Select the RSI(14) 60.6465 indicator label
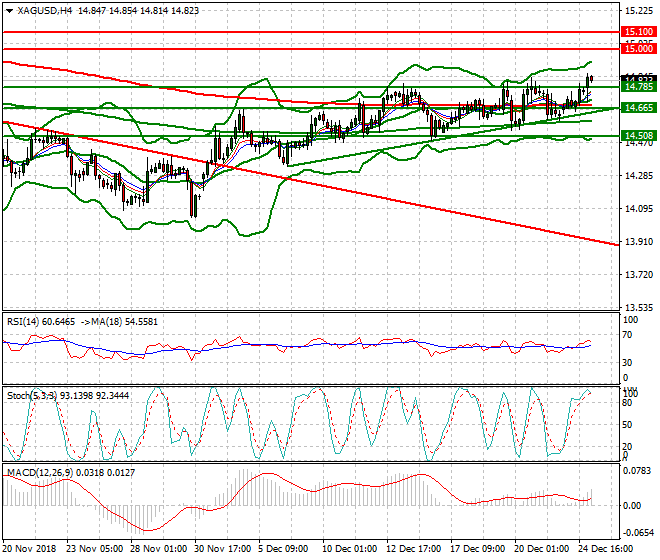The image size is (660, 560). coord(41,322)
